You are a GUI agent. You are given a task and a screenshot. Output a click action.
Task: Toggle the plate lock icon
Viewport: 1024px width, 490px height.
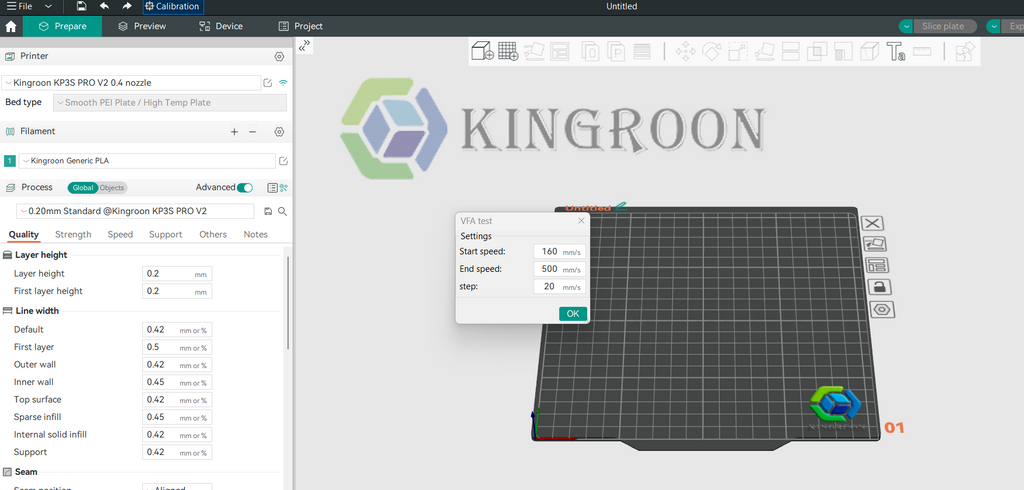[x=880, y=287]
